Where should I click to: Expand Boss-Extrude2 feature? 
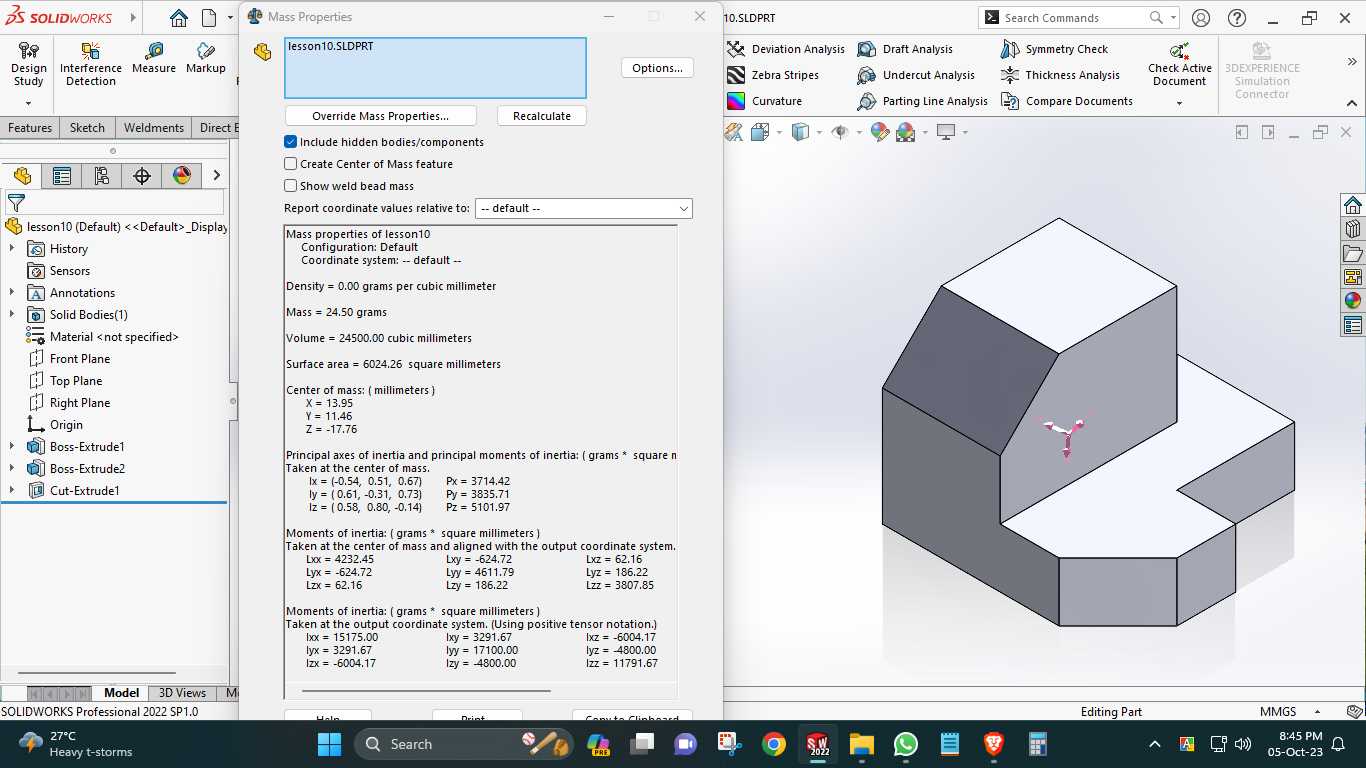tap(12, 469)
